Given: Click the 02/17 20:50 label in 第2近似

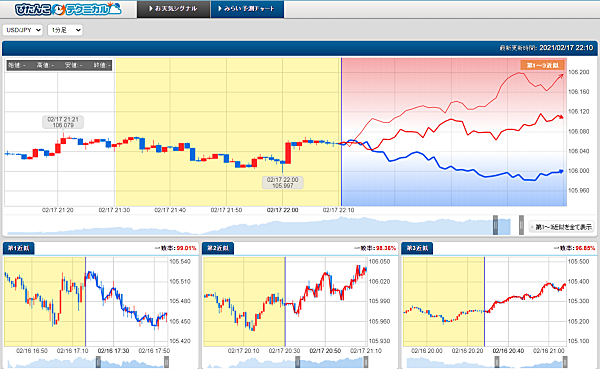Looking at the screenshot, I should (325, 351).
